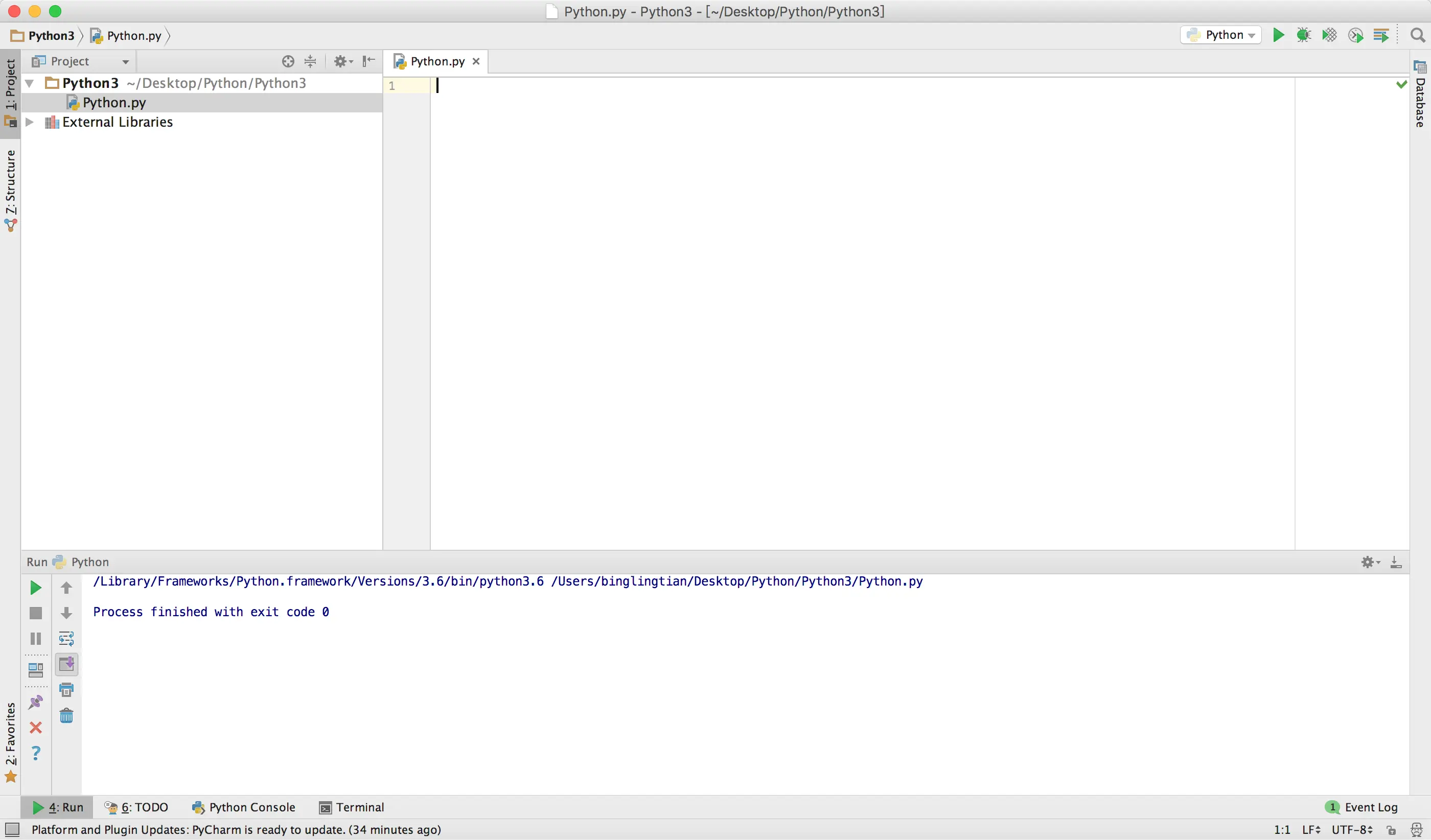This screenshot has height=840, width=1431.
Task: Open Search Everywhere with the magnifier icon
Action: pyautogui.click(x=1417, y=35)
